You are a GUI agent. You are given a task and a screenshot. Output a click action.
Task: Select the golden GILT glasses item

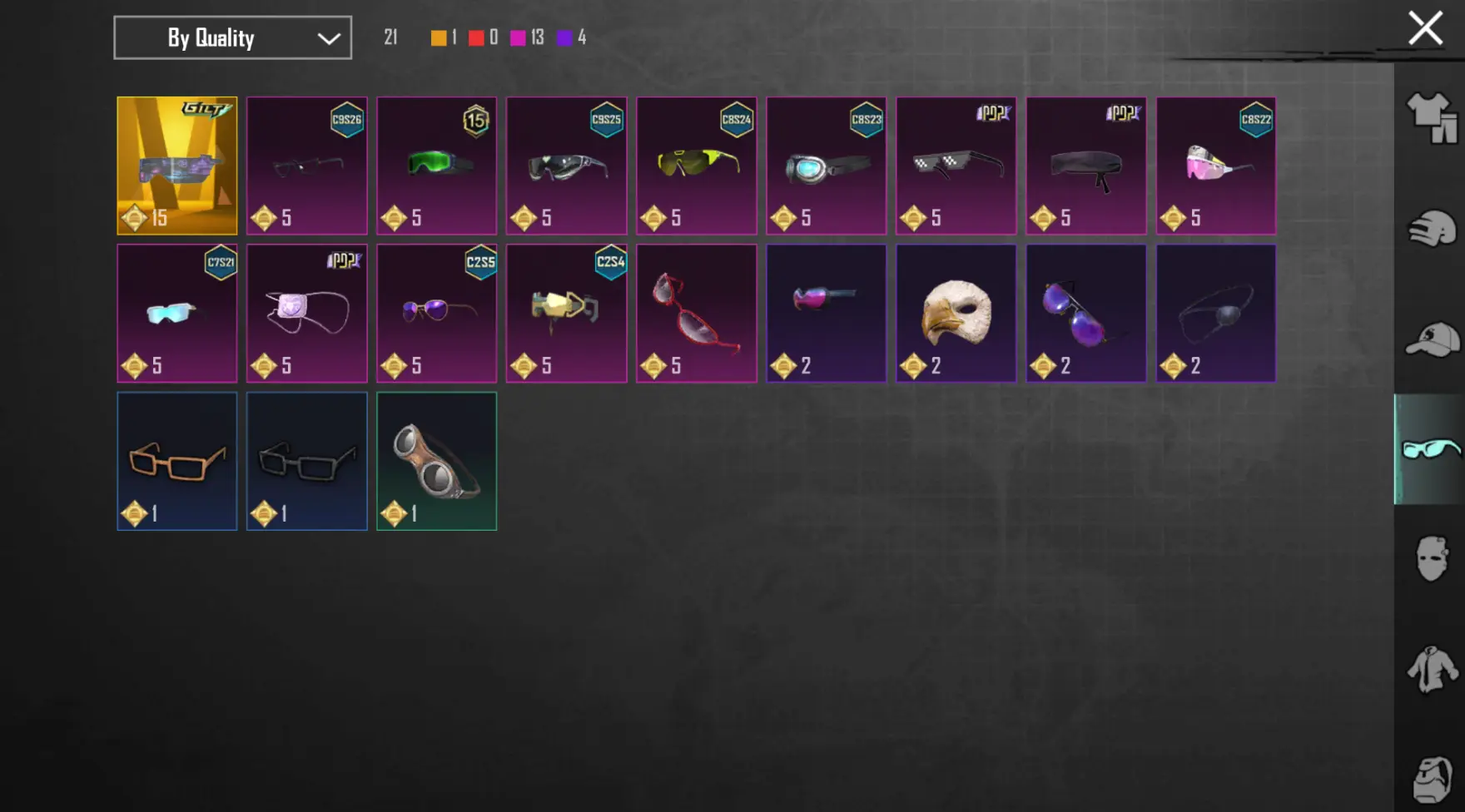coord(177,166)
